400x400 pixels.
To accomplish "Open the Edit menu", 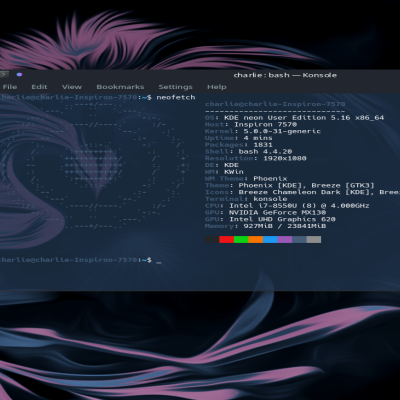I will pyautogui.click(x=39, y=87).
